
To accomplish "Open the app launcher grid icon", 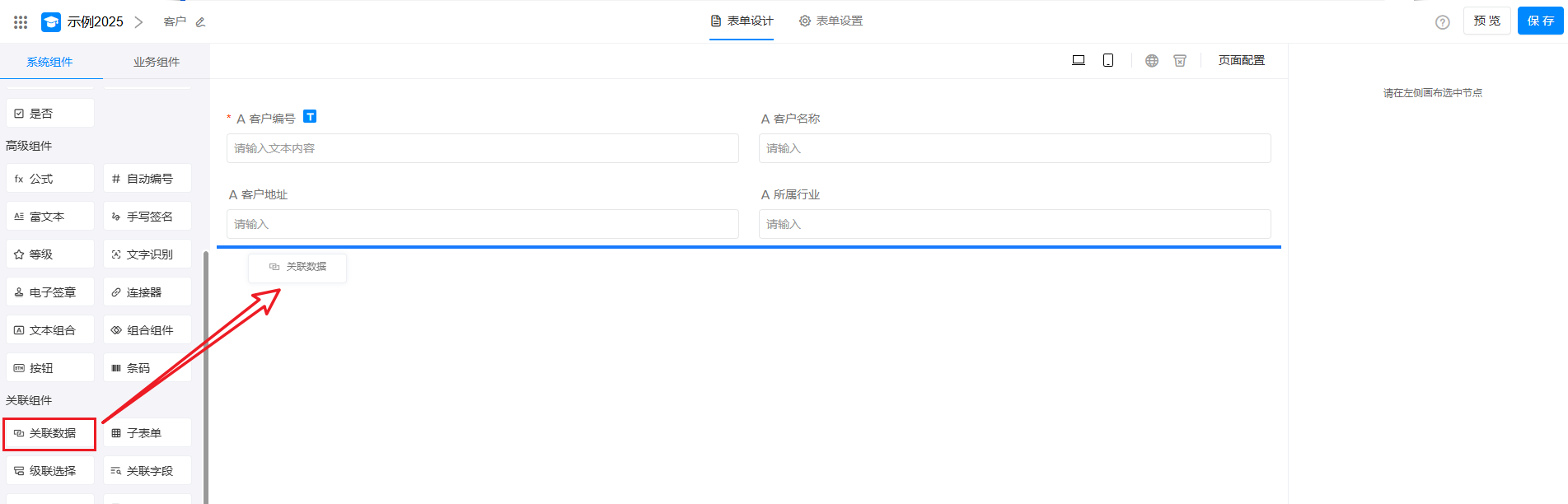I will (21, 22).
